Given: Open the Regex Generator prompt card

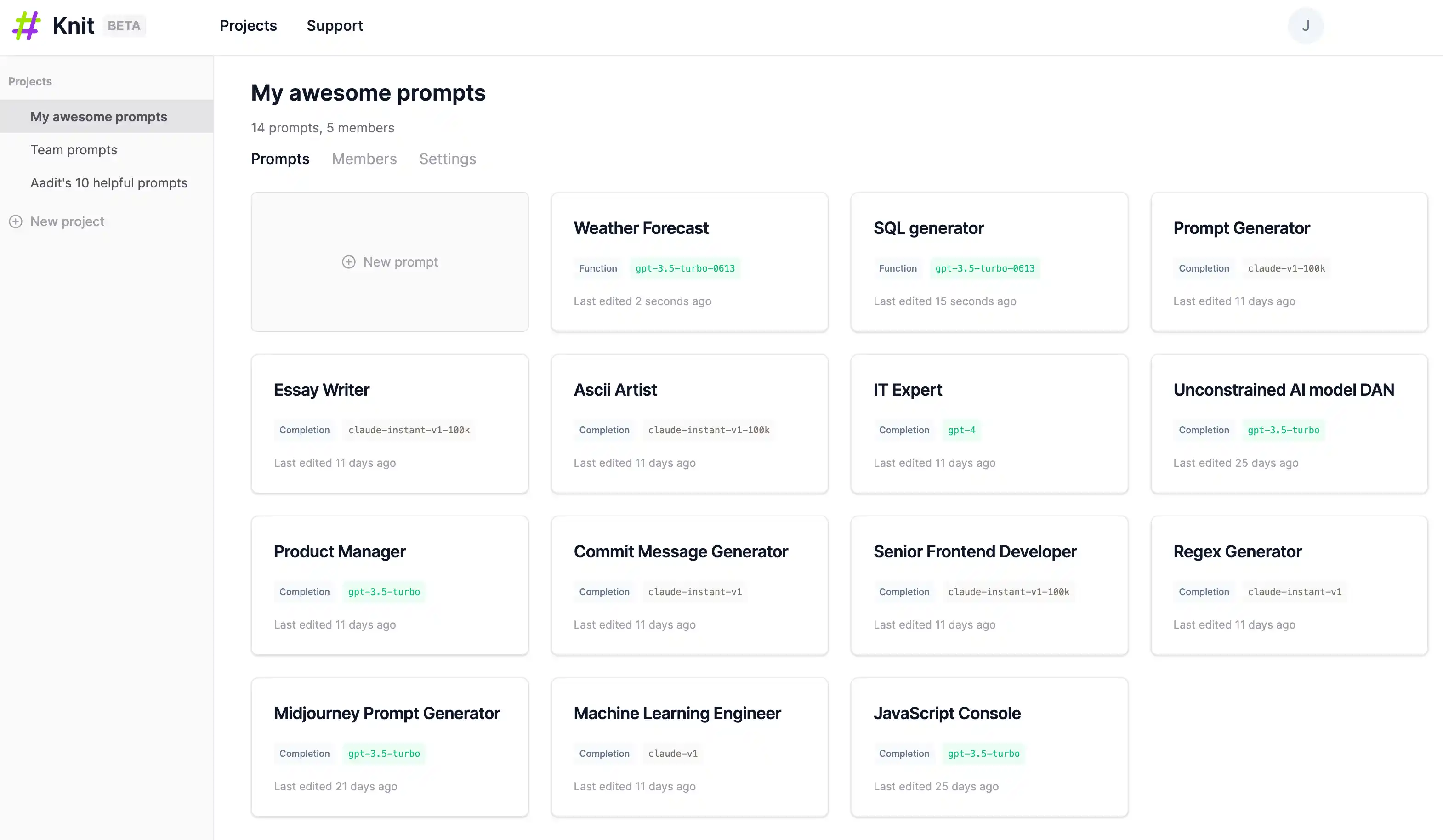Looking at the screenshot, I should [1289, 586].
